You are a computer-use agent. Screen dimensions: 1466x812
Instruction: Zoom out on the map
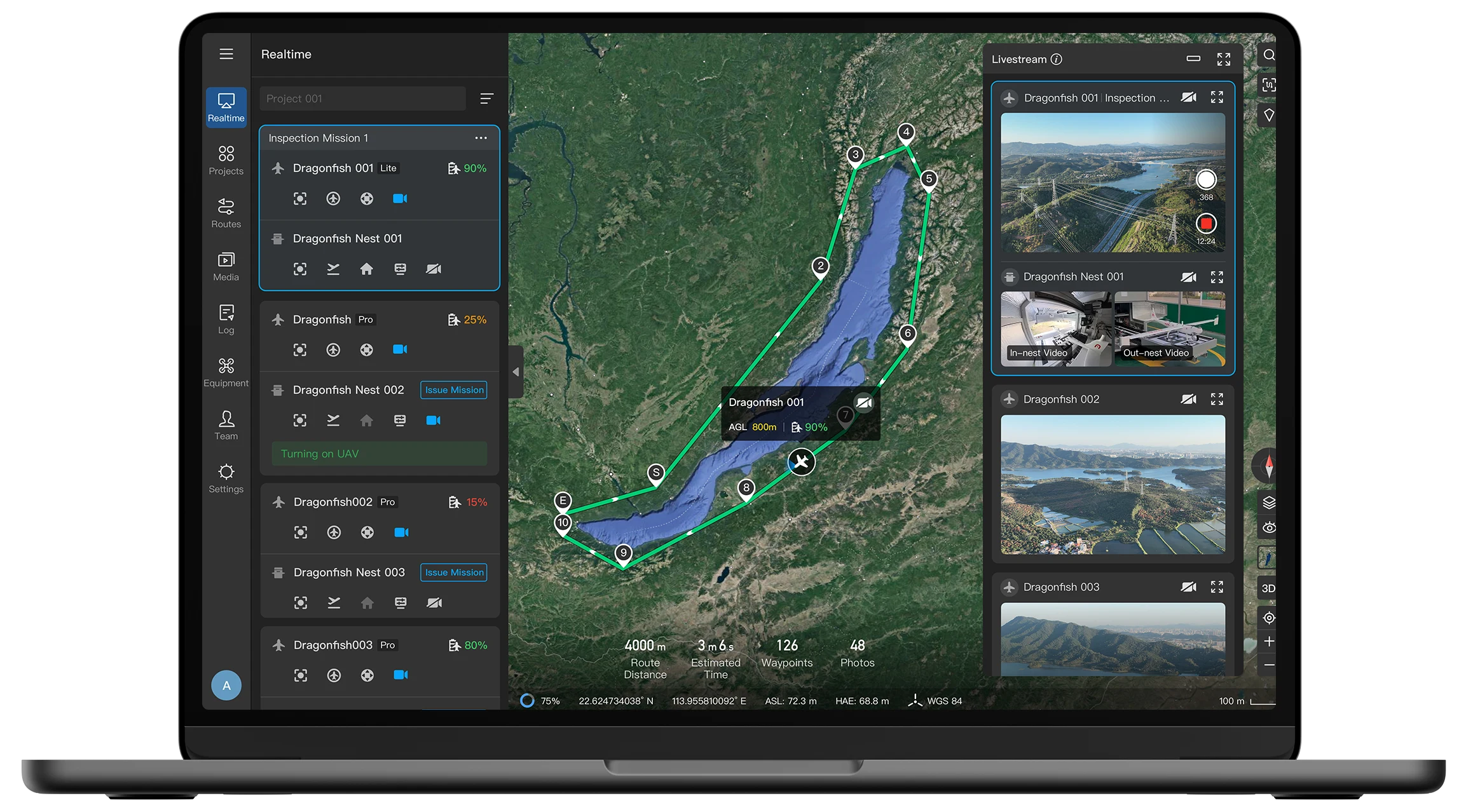click(1269, 665)
